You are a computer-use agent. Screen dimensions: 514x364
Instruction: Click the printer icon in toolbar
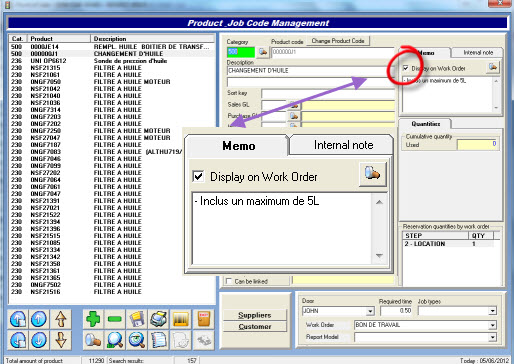point(159,319)
